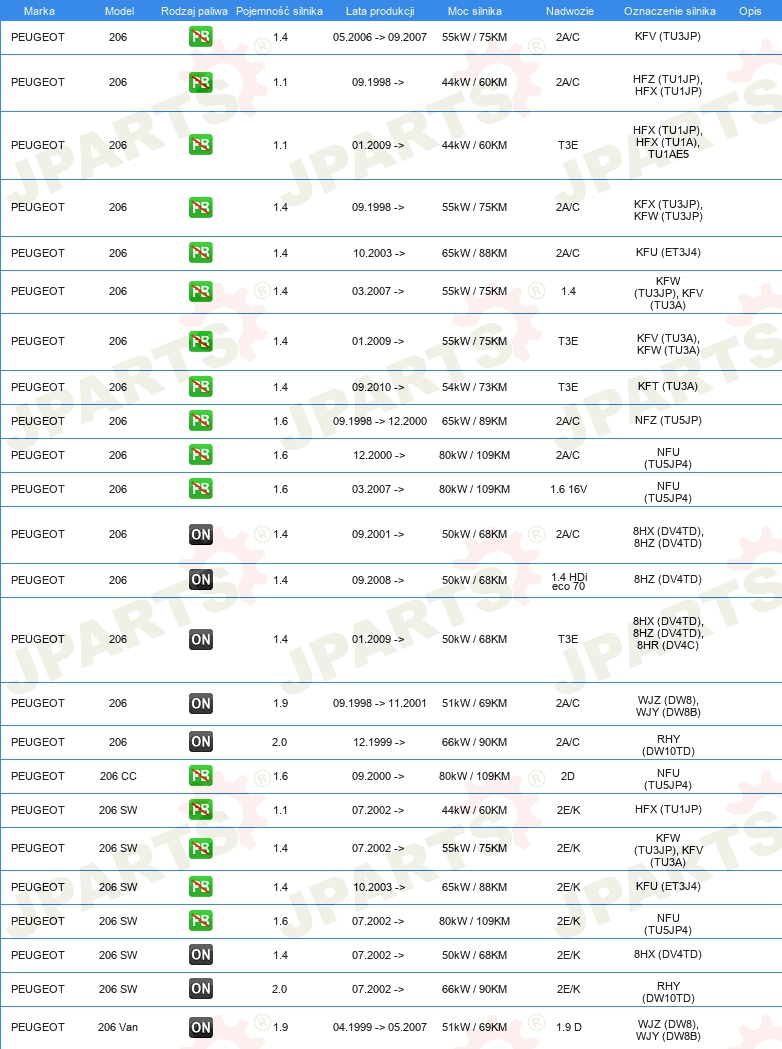
Task: Click the '09.2000 ->' production date cell
Action: tap(378, 776)
